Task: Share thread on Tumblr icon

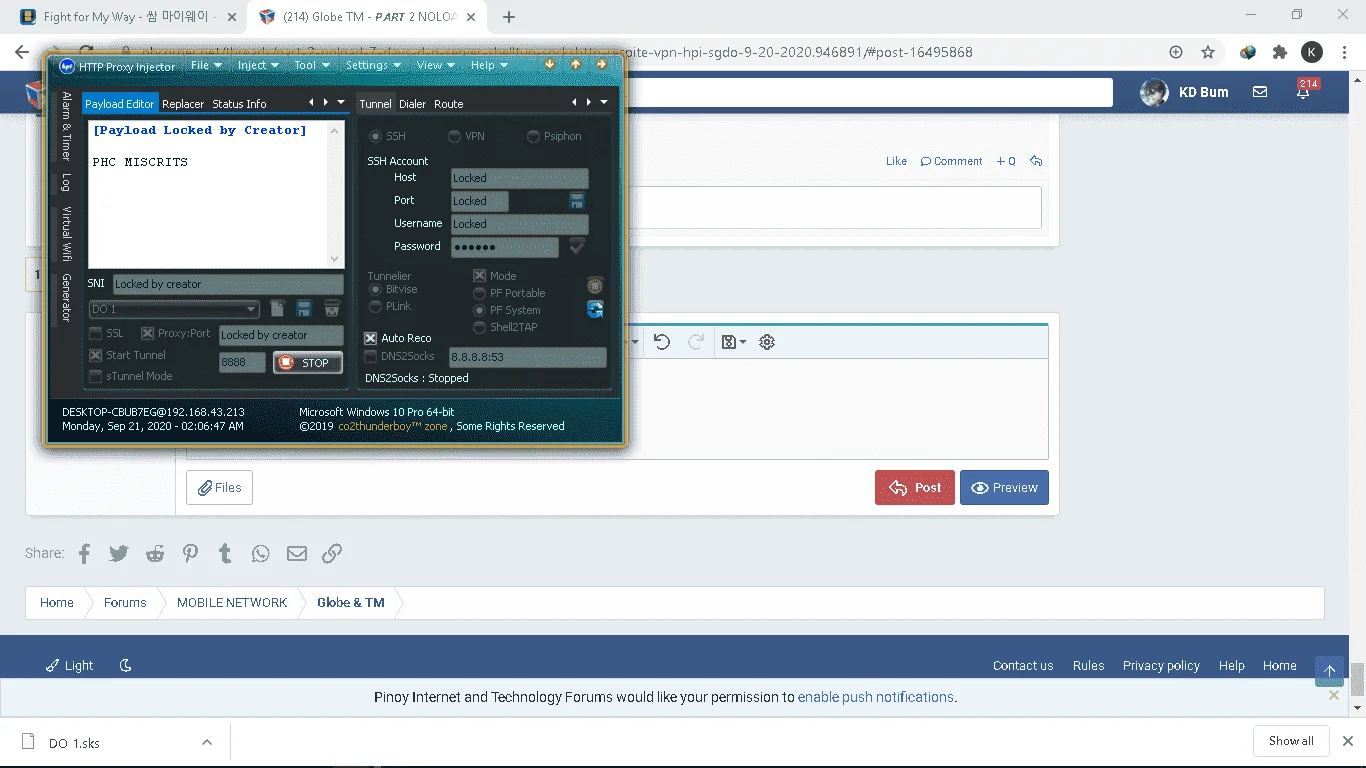Action: 225,553
